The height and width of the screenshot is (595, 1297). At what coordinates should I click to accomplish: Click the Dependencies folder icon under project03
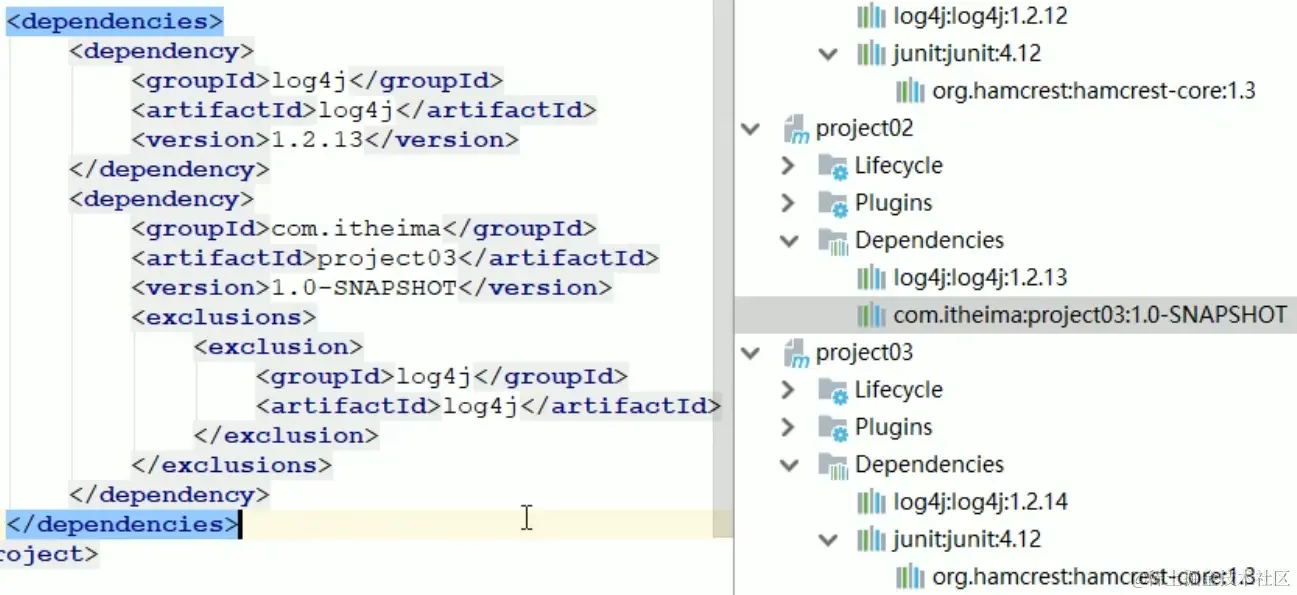tap(833, 465)
